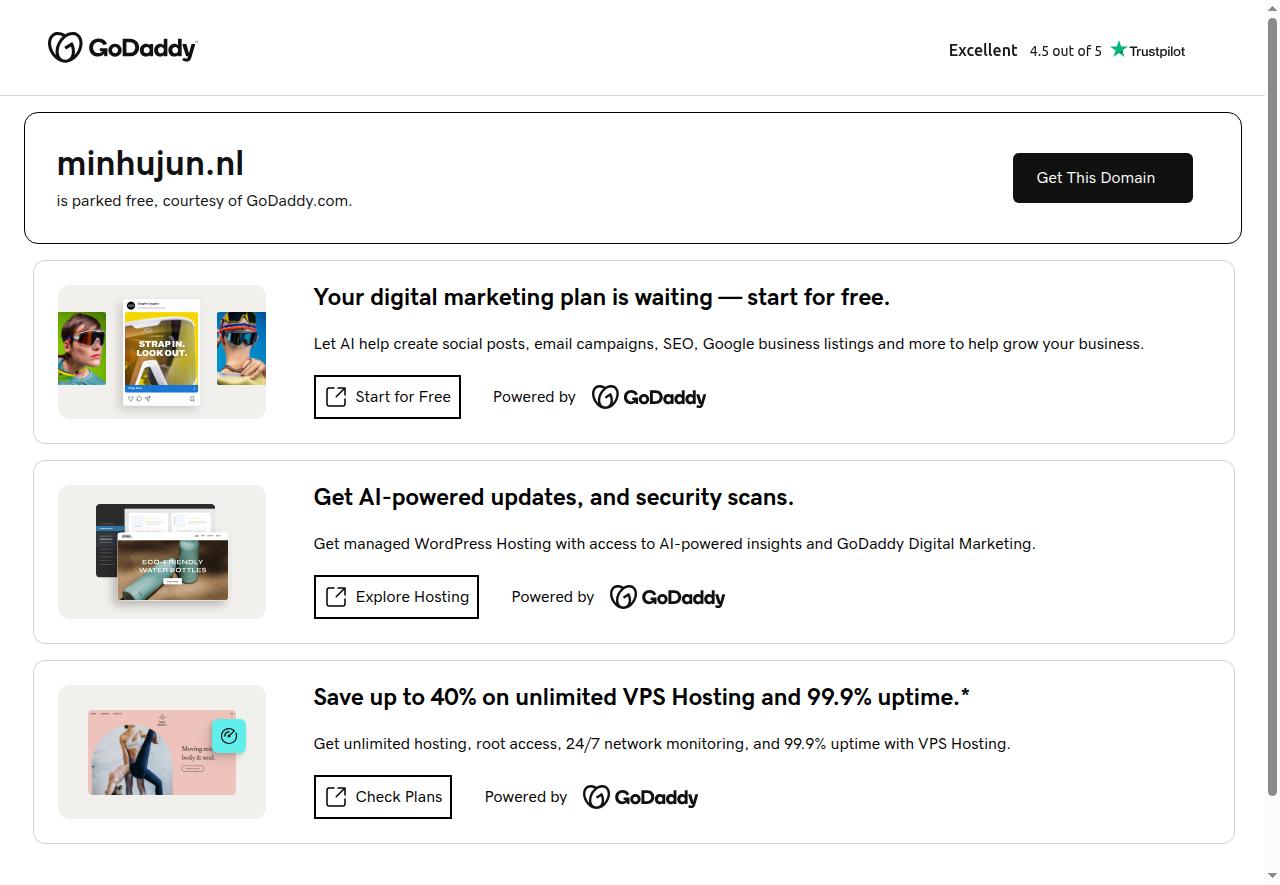Viewport: 1280px width, 885px height.
Task: Click the GoDaddy logo in the header
Action: pyautogui.click(x=122, y=48)
